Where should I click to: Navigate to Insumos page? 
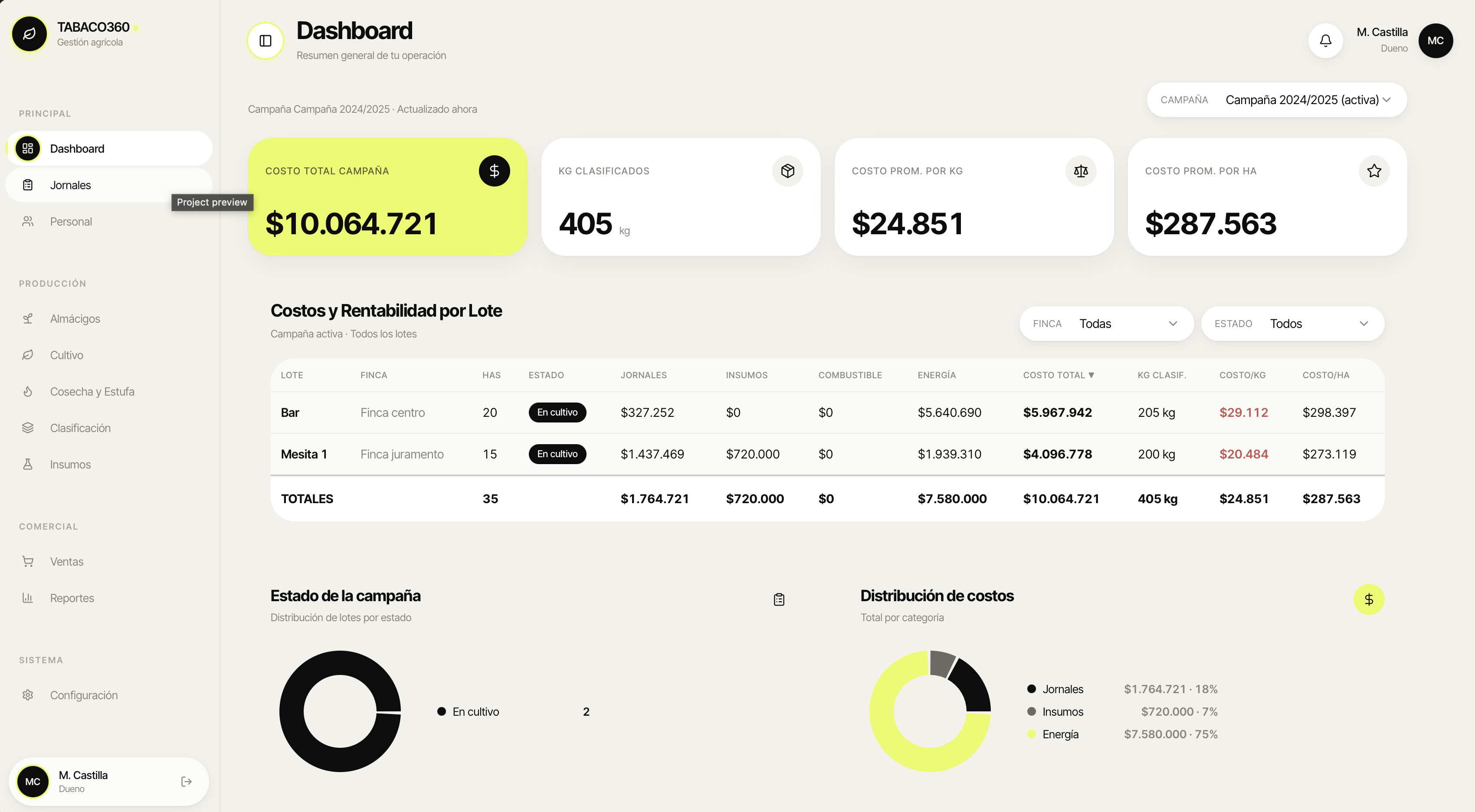[x=109, y=465]
